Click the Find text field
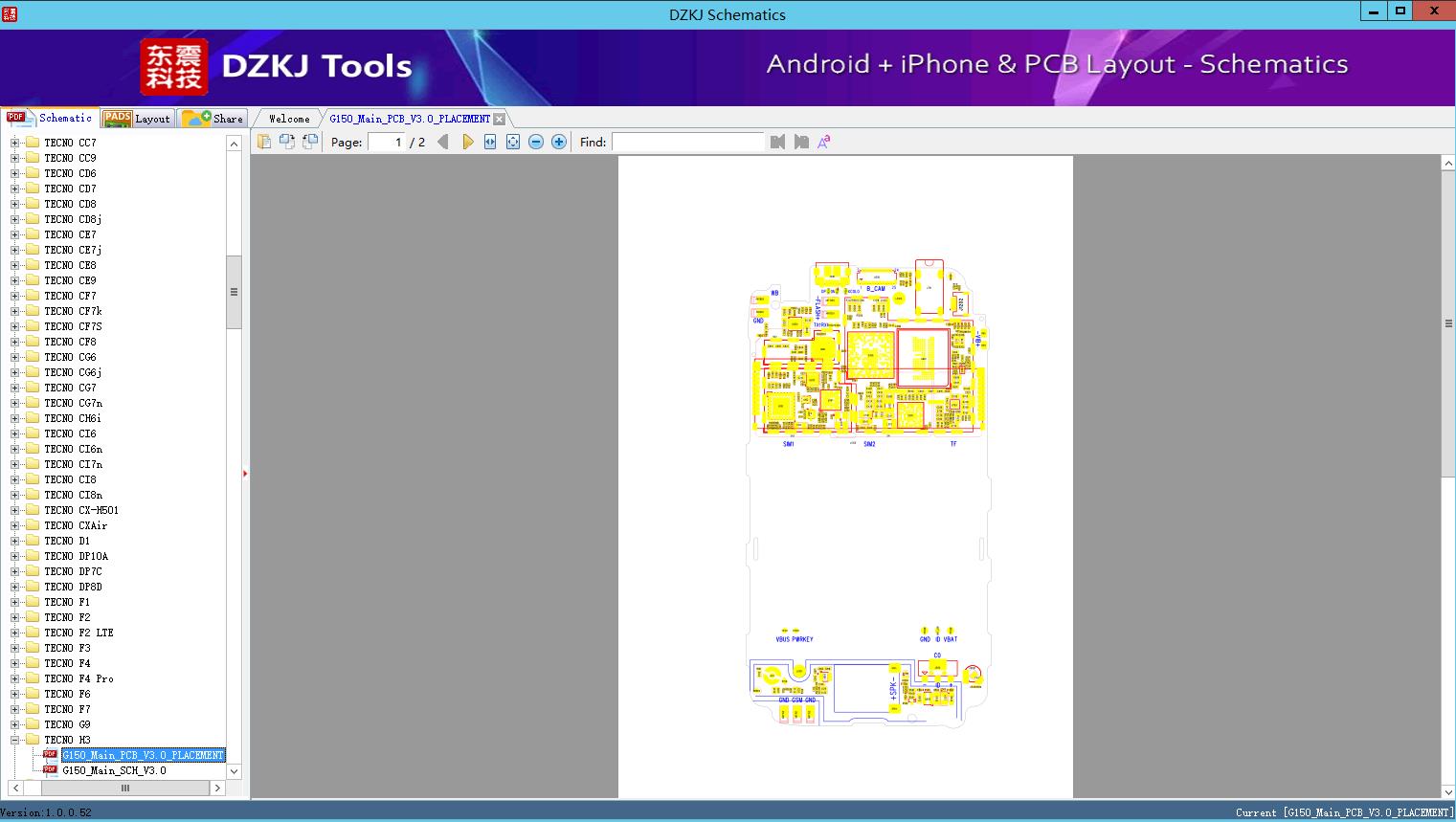The image size is (1456, 822). [688, 142]
